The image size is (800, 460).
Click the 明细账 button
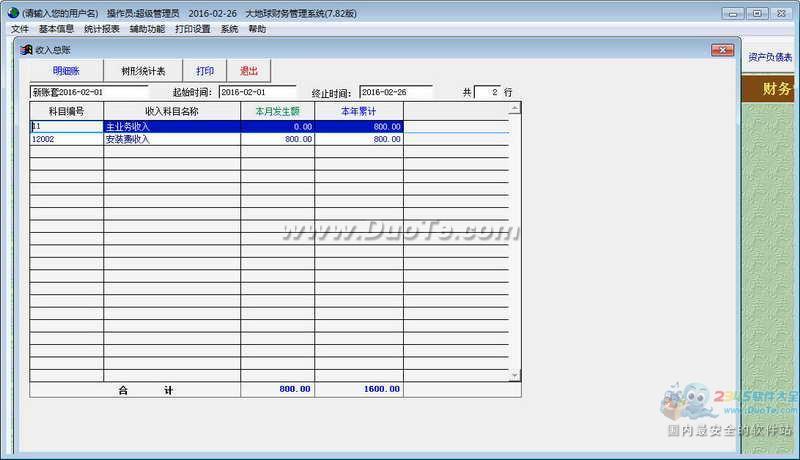pyautogui.click(x=66, y=71)
